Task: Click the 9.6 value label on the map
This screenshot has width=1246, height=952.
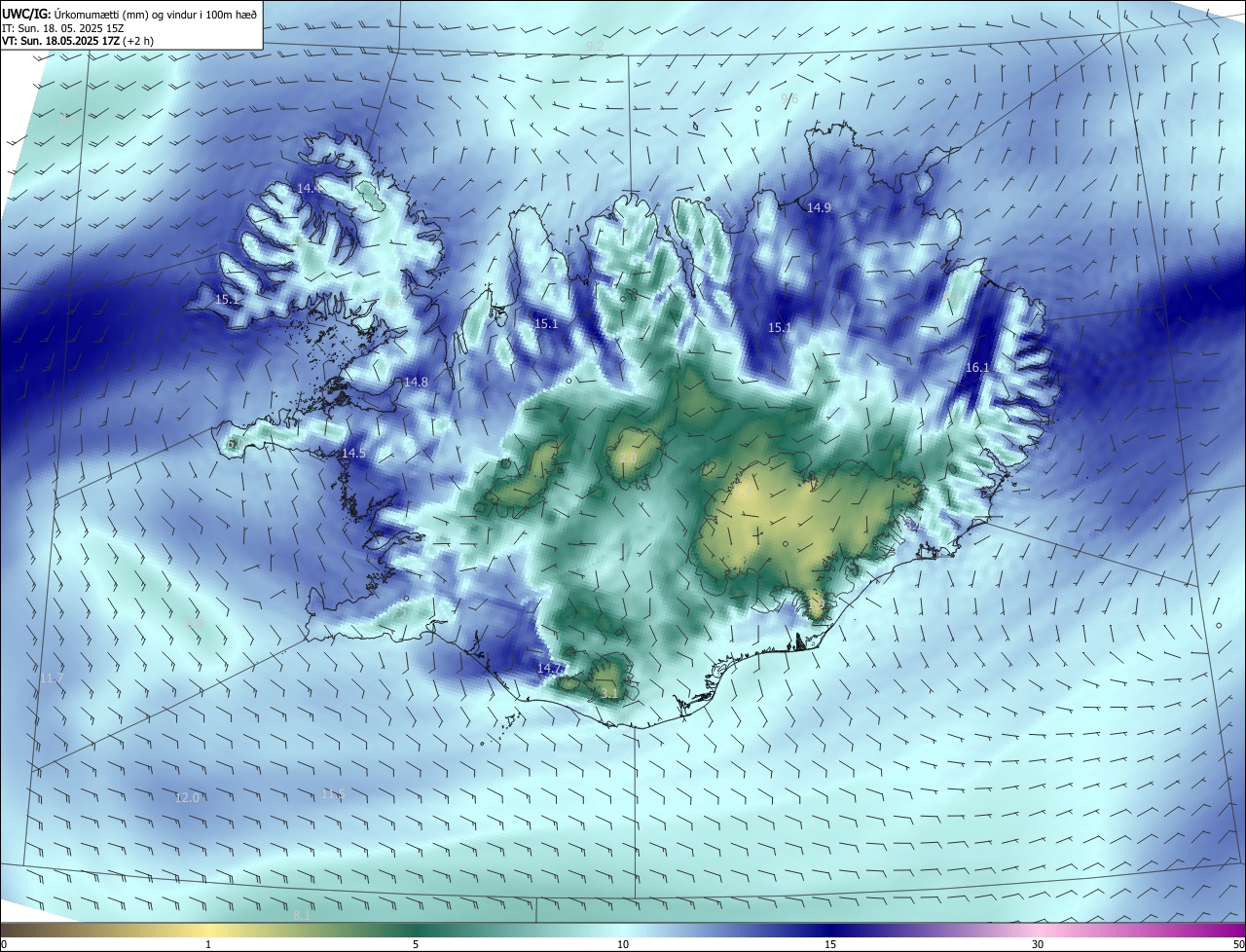Action: tap(789, 99)
